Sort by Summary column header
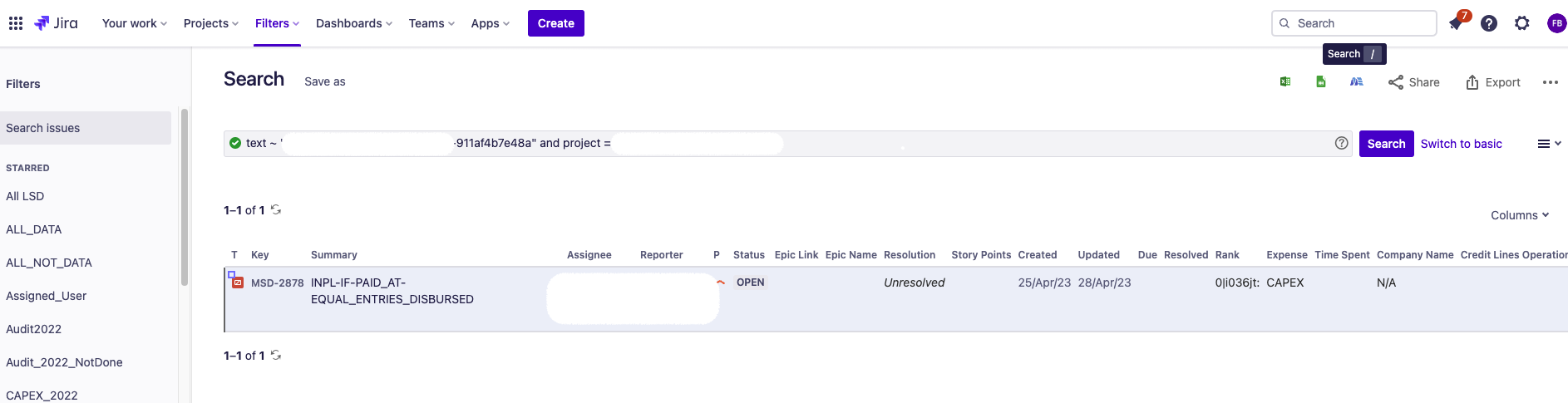 point(334,255)
